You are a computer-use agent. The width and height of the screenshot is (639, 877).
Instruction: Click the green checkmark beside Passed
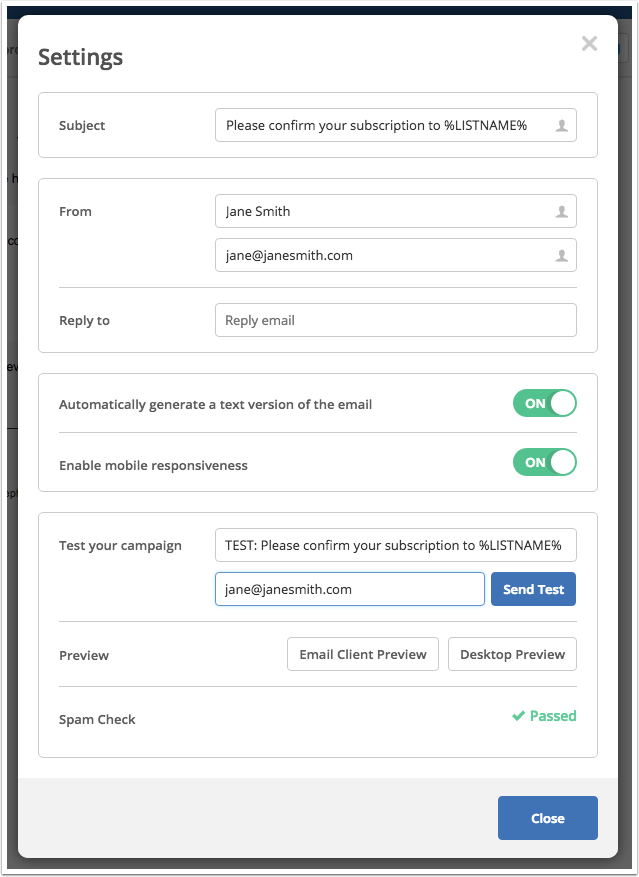tap(518, 716)
